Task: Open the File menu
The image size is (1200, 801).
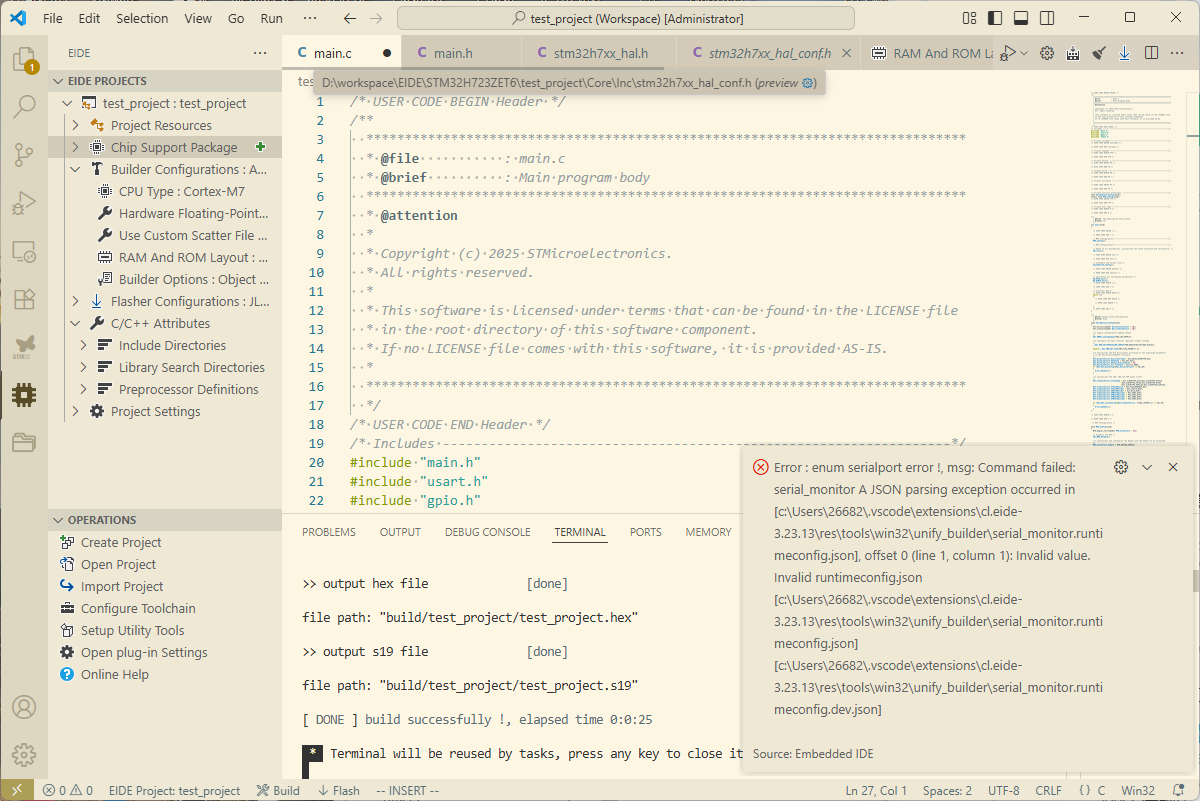Action: tap(53, 18)
